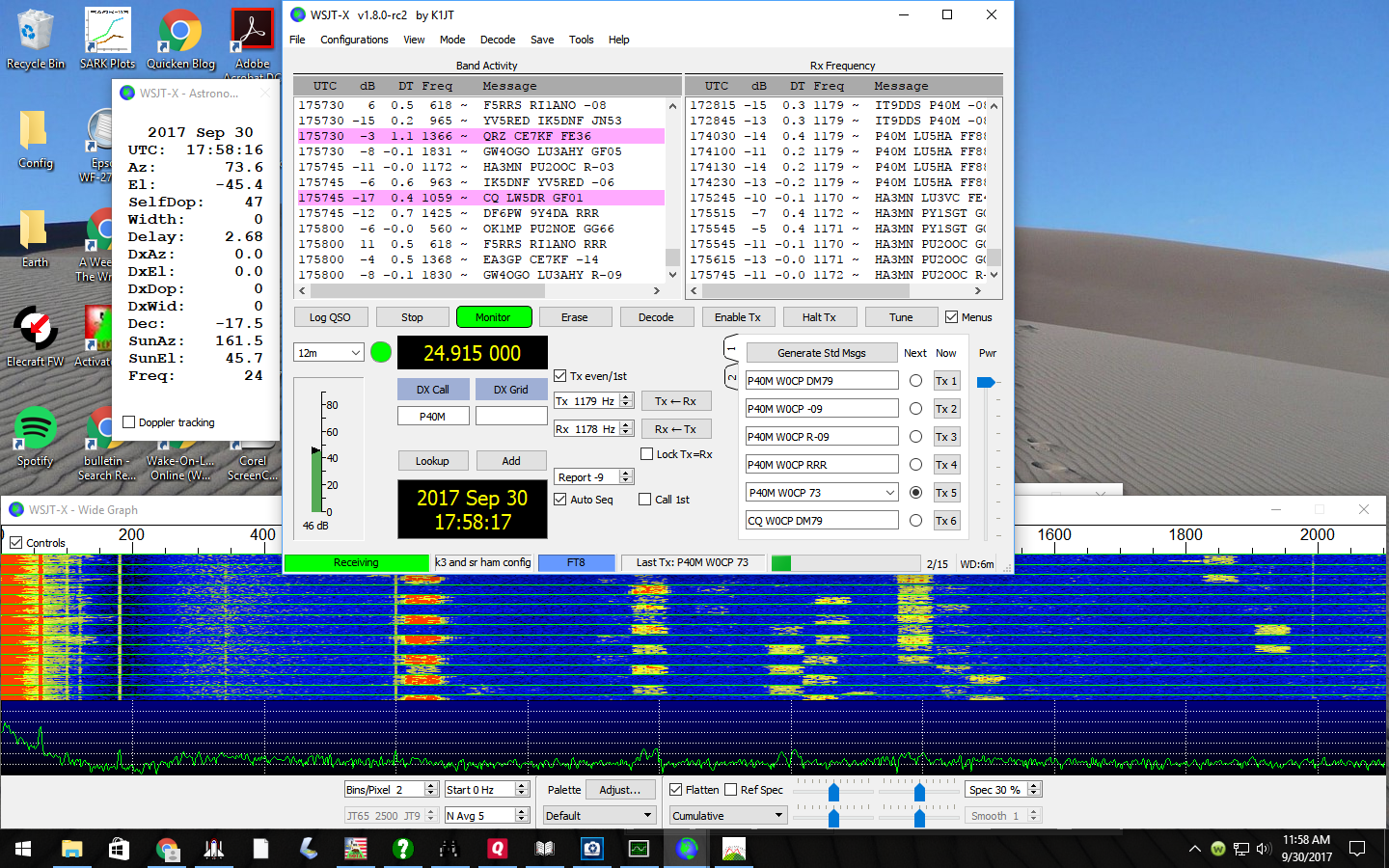
Task: Open the Mode menu
Action: point(452,40)
